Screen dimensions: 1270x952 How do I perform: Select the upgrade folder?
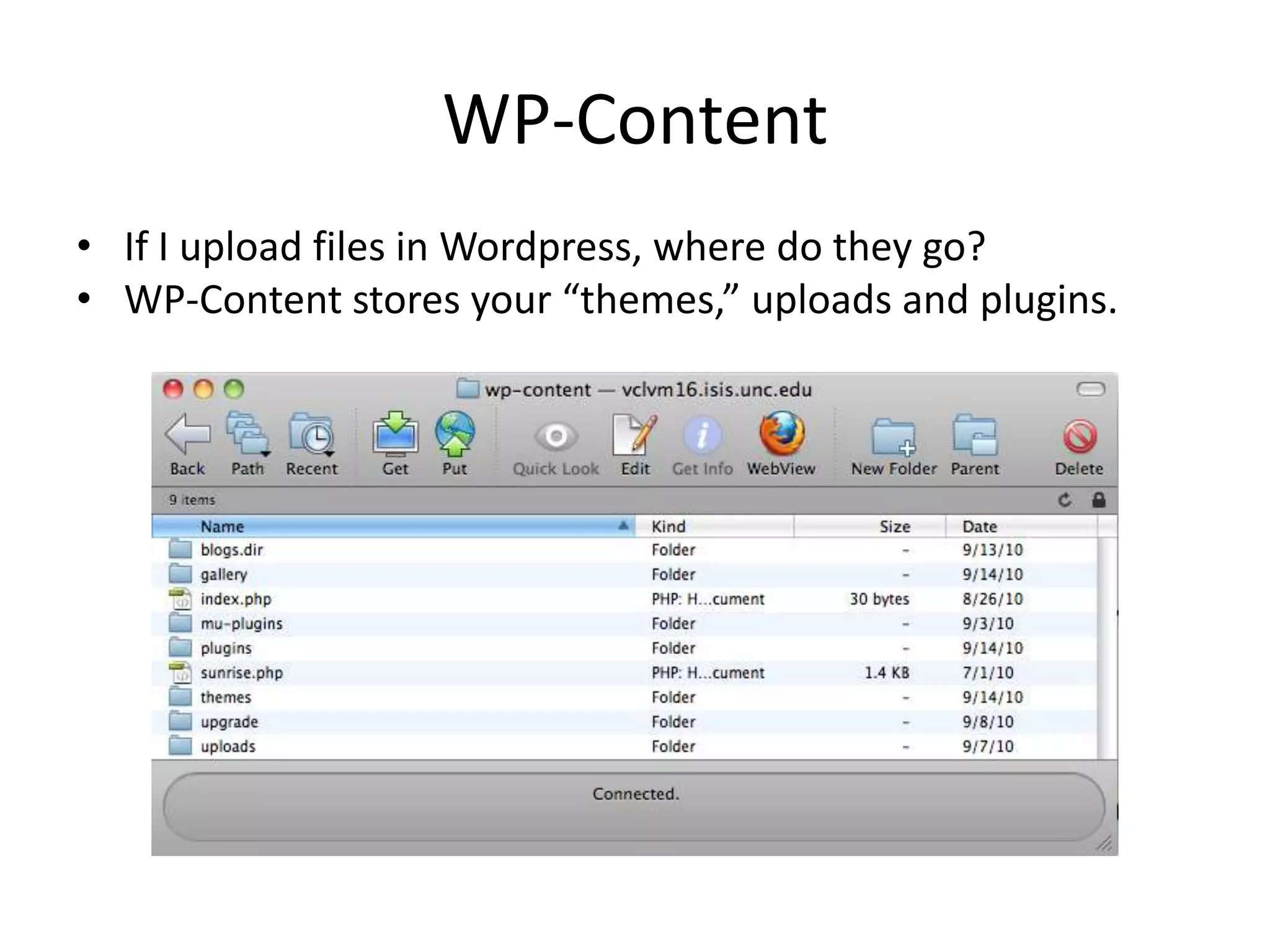click(624, 722)
